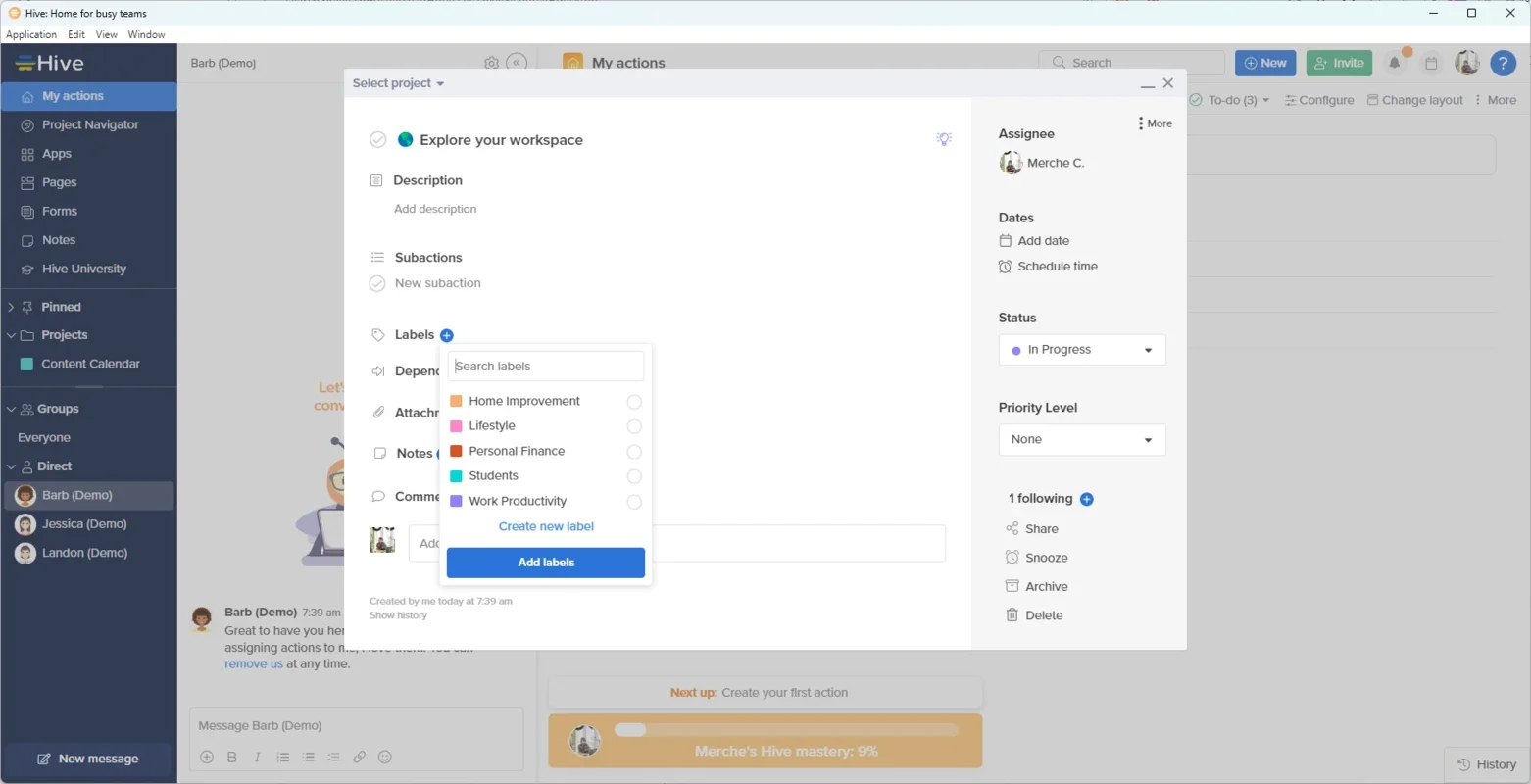Open the Status In Progress dropdown

[x=1082, y=350]
